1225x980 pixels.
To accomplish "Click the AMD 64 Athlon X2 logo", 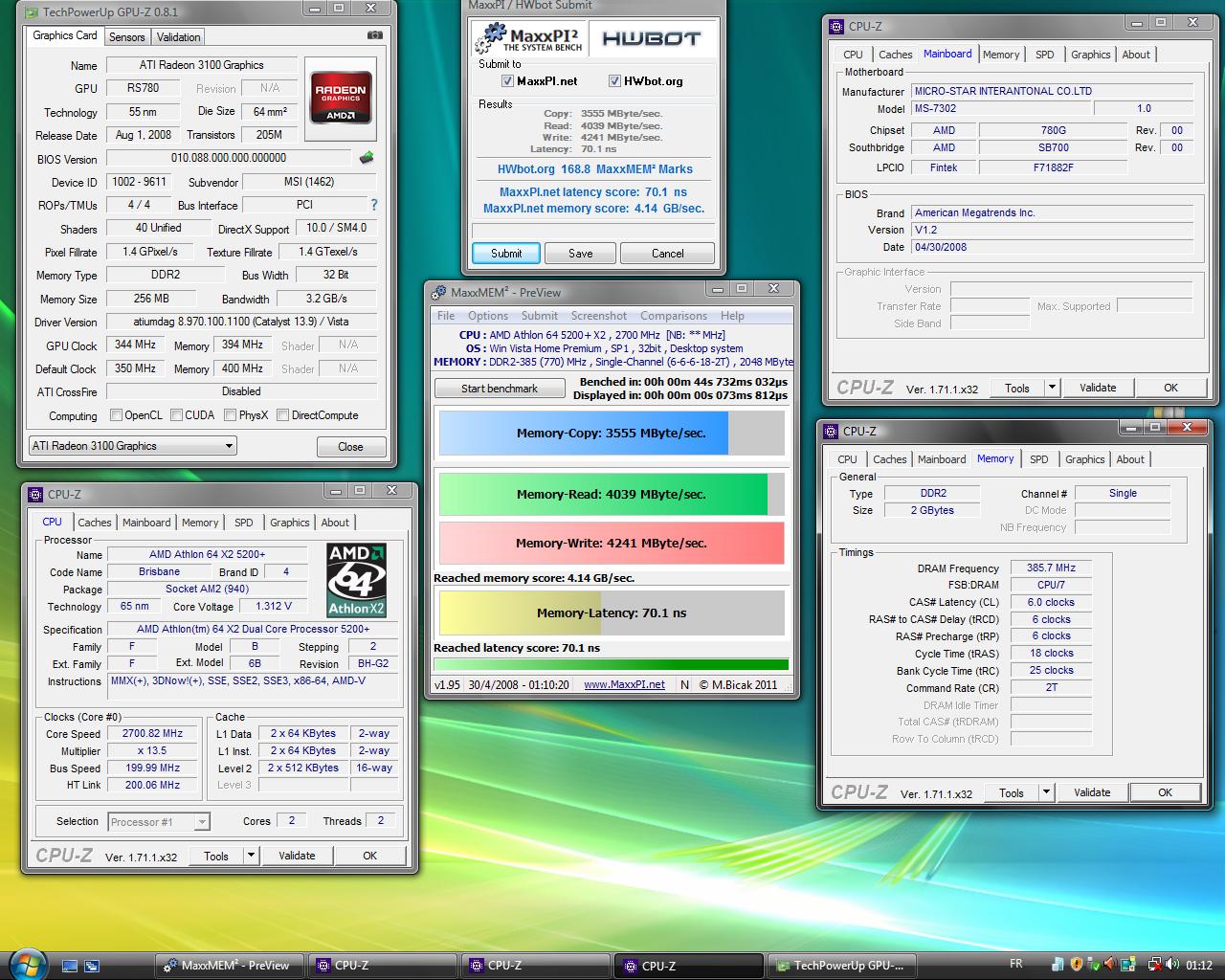I will 356,582.
